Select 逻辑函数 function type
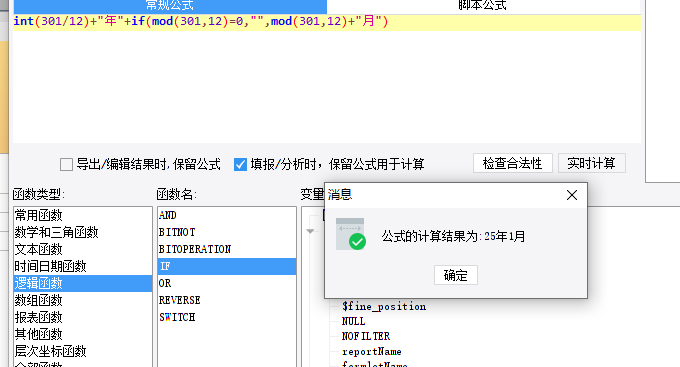This screenshot has width=680, height=367. click(83, 283)
